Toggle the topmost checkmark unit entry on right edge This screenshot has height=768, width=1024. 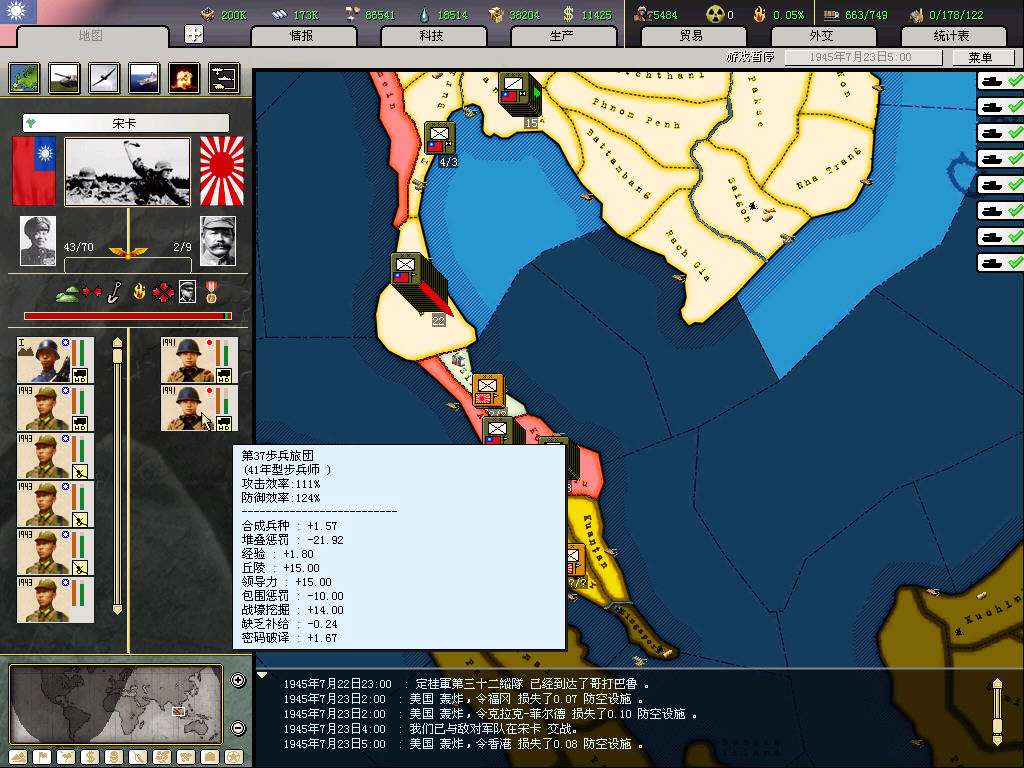tap(1000, 81)
